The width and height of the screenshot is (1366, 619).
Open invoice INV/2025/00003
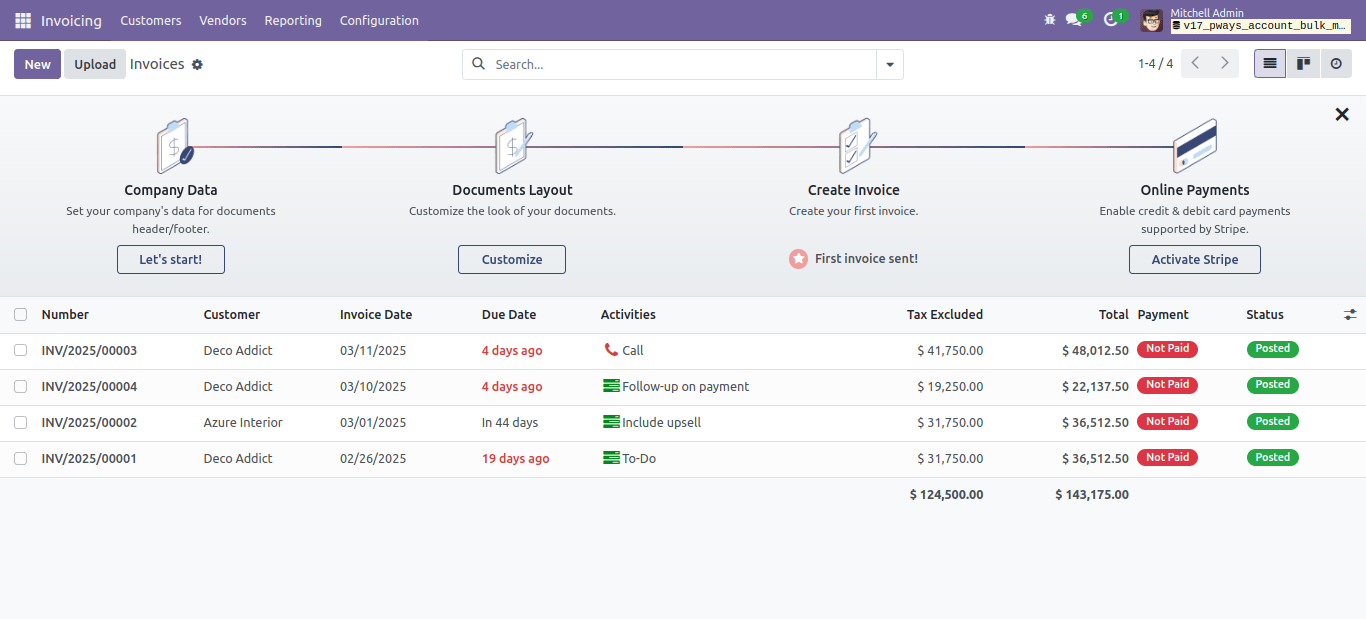(89, 350)
